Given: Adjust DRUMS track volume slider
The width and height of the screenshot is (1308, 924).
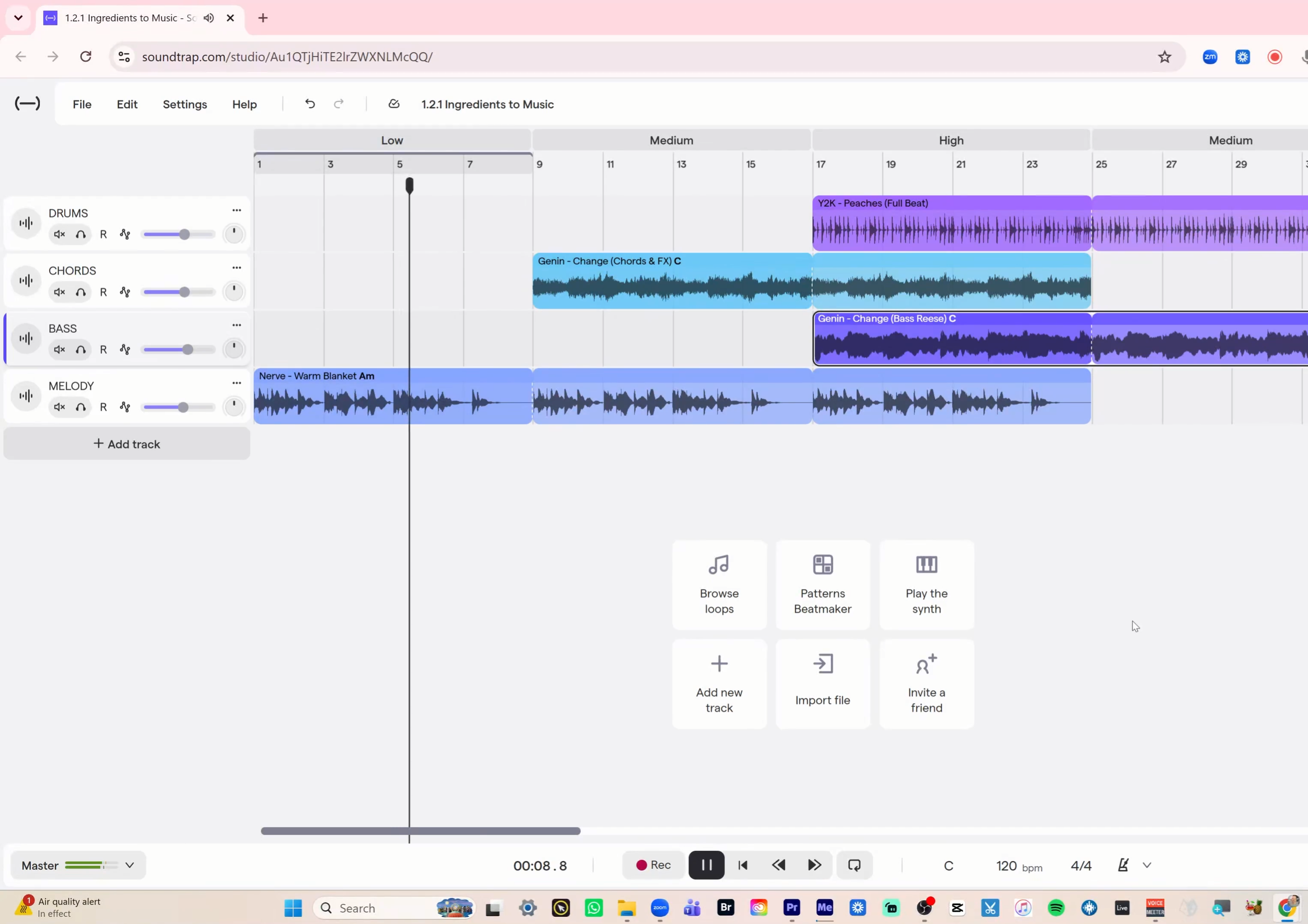Looking at the screenshot, I should 179,234.
